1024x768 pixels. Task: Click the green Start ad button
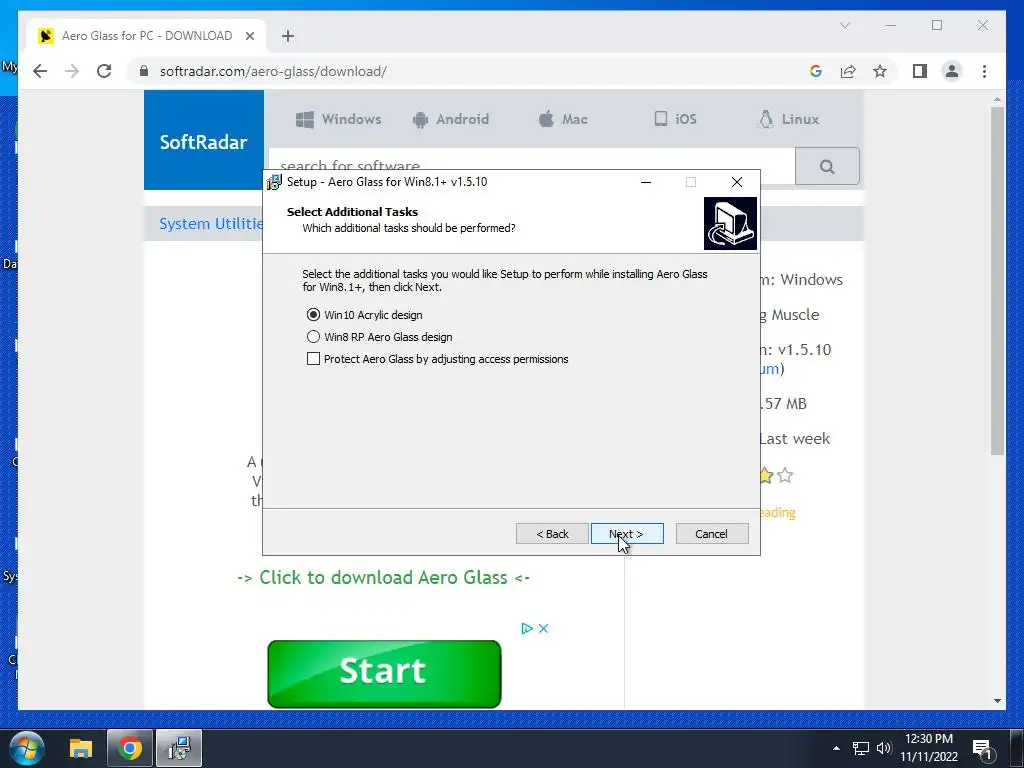point(384,673)
